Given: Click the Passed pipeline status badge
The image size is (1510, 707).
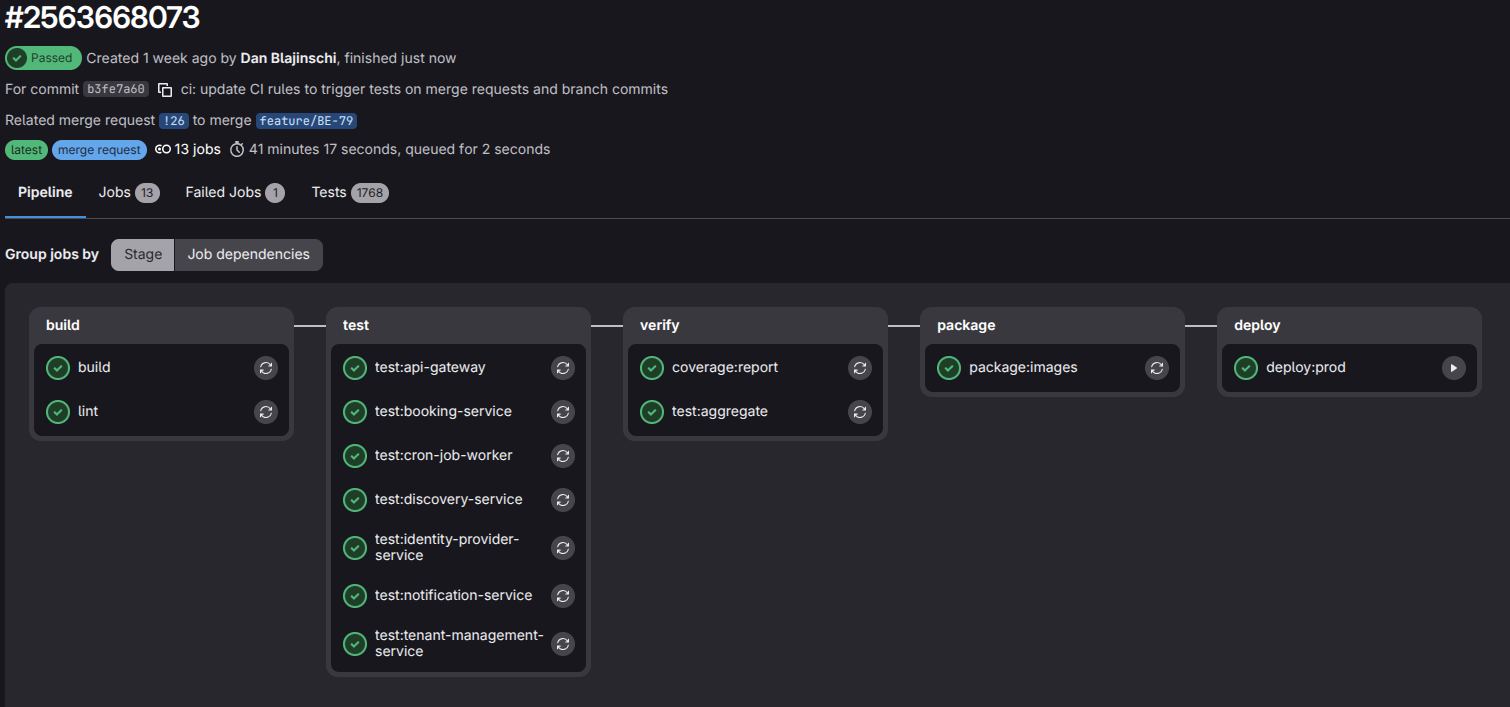Looking at the screenshot, I should [43, 58].
